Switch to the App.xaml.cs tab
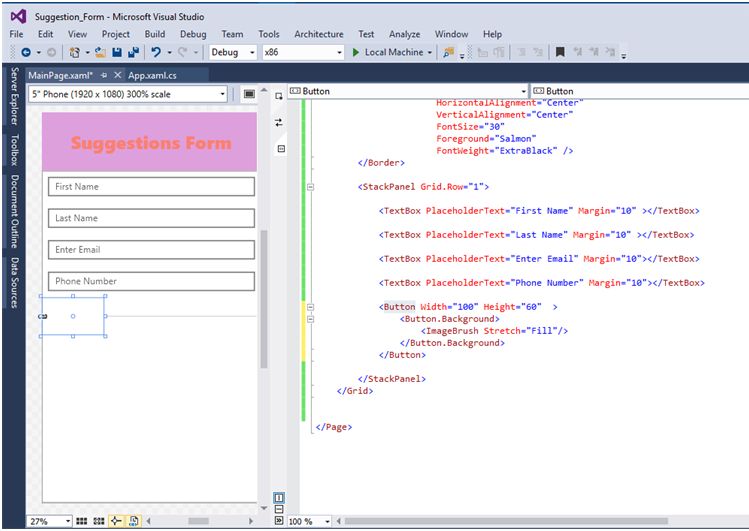Screen dimensions: 749x531 pyautogui.click(x=151, y=75)
